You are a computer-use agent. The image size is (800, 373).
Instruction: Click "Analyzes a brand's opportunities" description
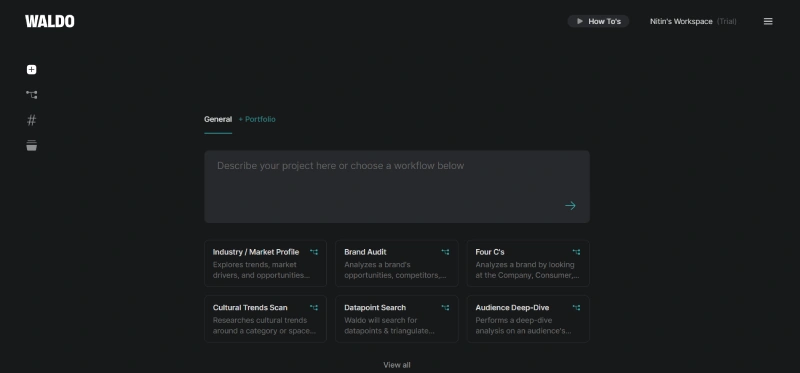coord(395,270)
